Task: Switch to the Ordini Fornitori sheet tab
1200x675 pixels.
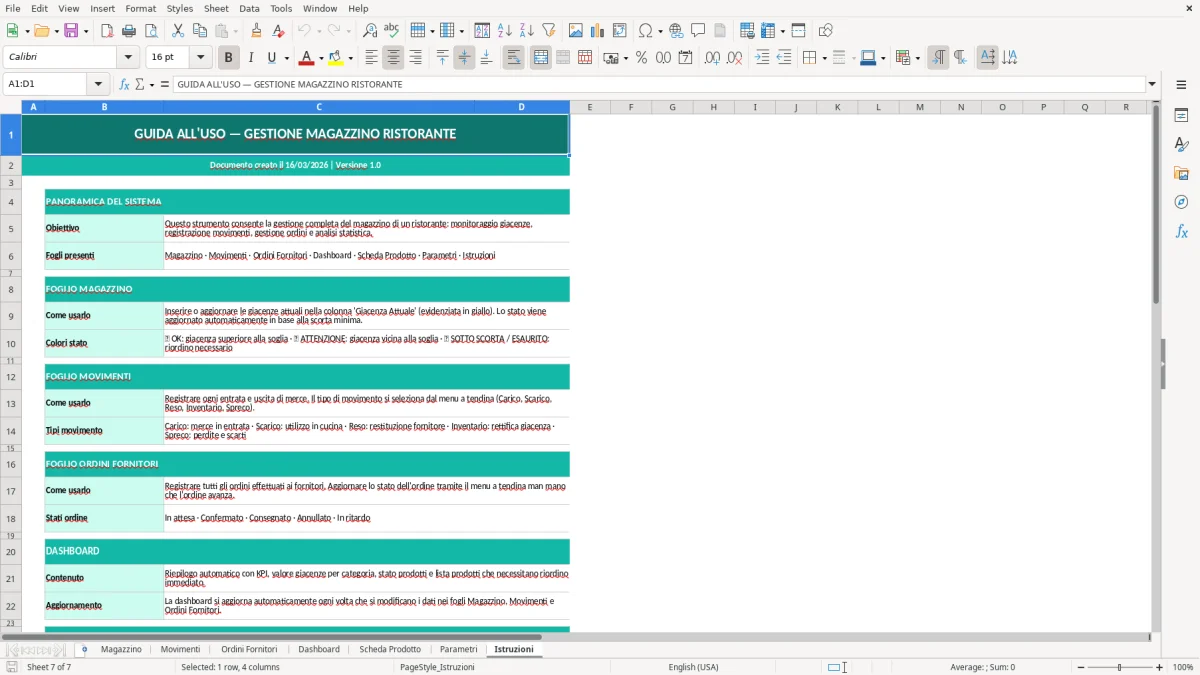Action: pyautogui.click(x=249, y=649)
